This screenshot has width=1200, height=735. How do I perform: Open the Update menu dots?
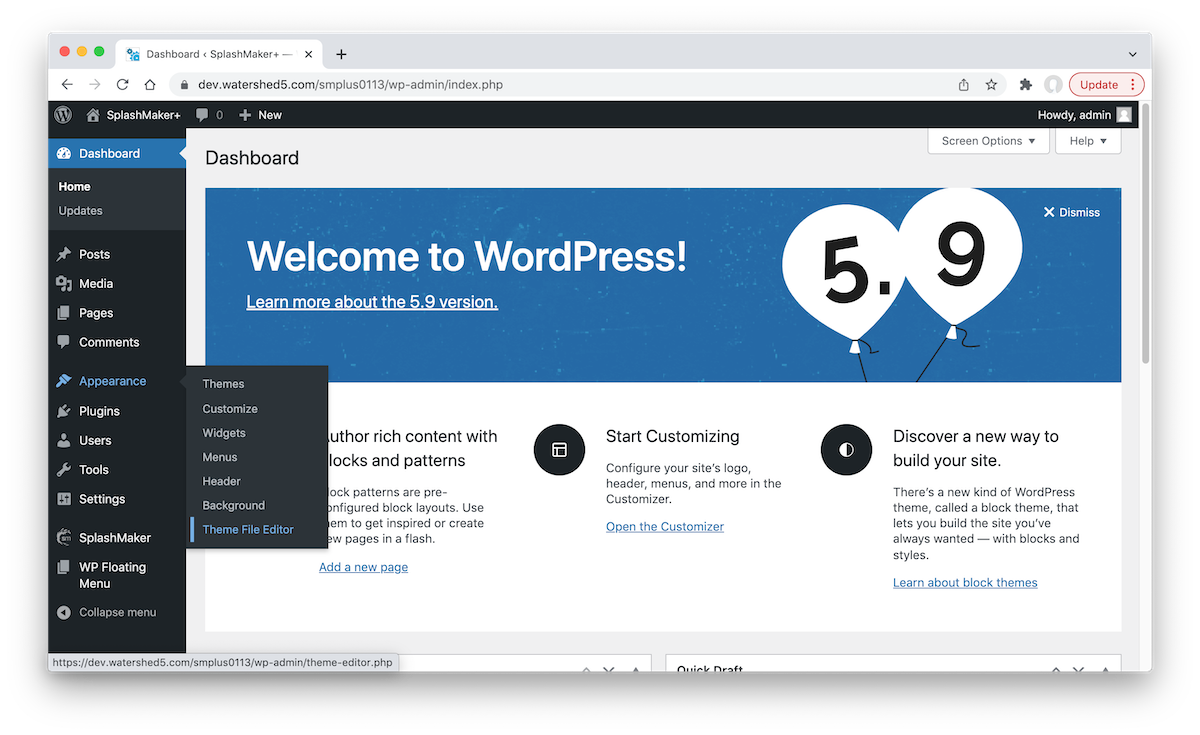[x=1133, y=85]
